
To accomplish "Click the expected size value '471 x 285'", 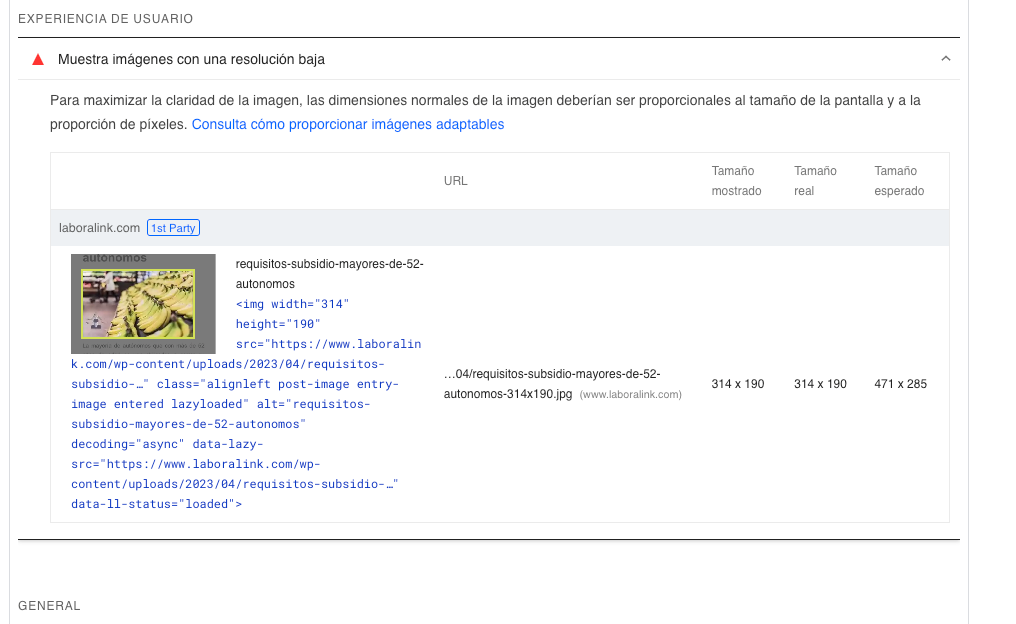I will click(901, 384).
